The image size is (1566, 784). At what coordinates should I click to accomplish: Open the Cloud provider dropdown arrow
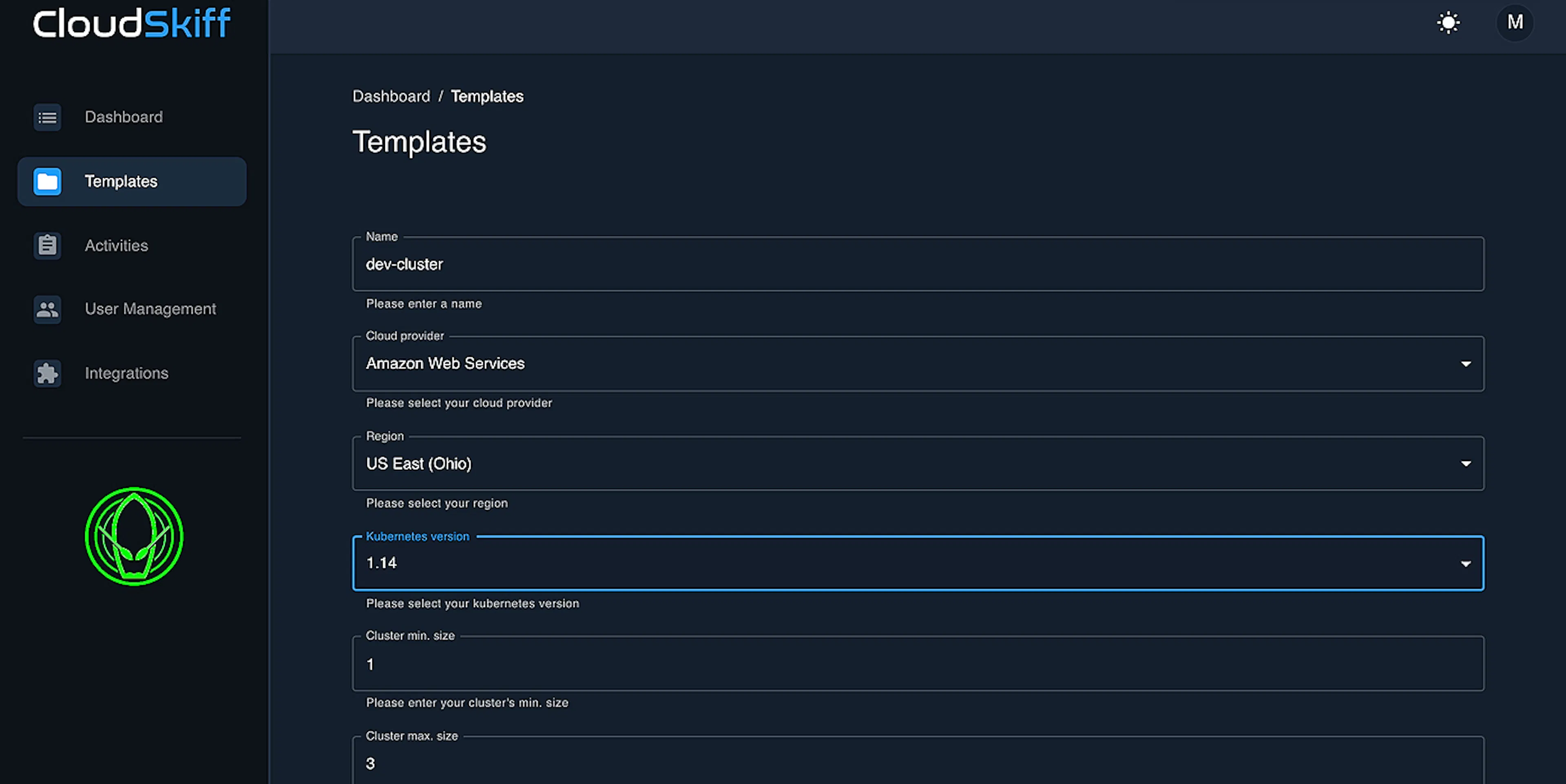click(1466, 363)
